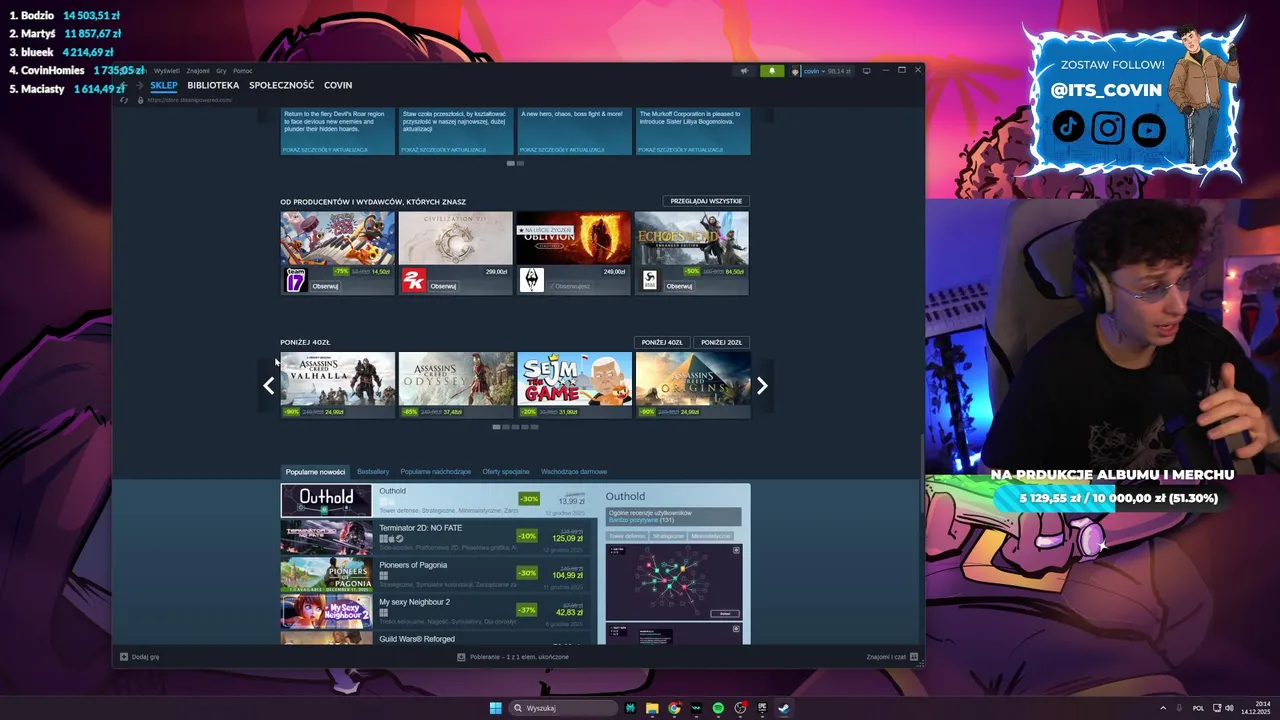1280x720 pixels.
Task: Open File Explorer from the taskbar
Action: [652, 708]
